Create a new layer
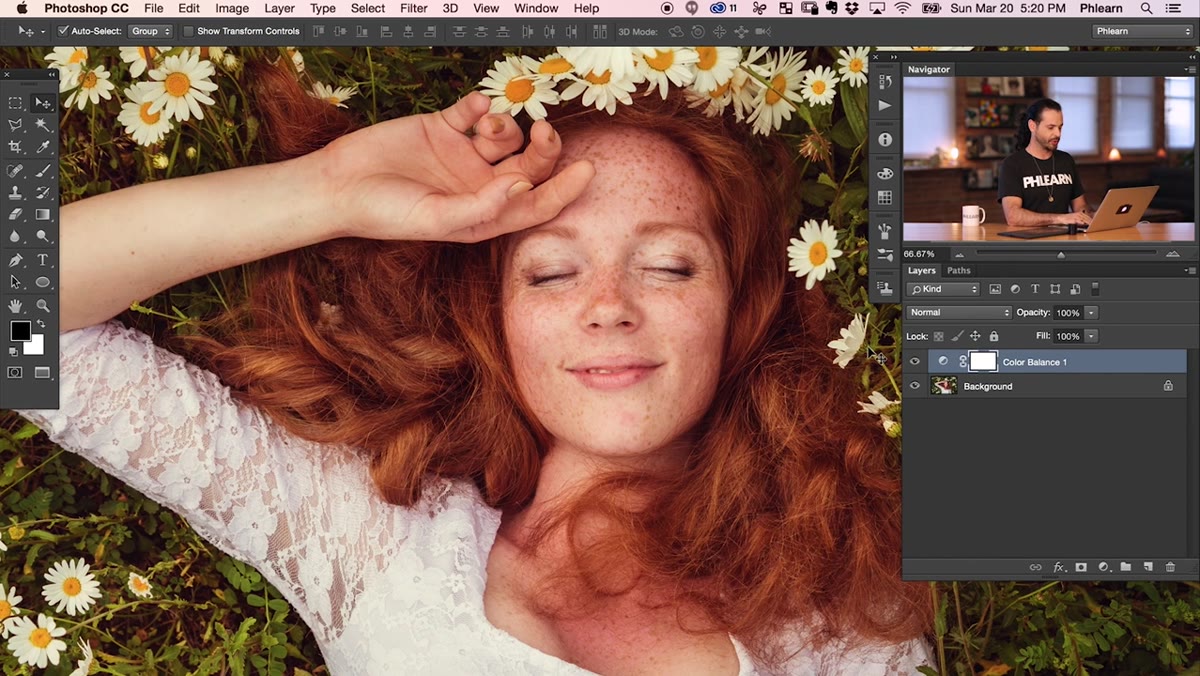This screenshot has width=1200, height=676. click(1148, 567)
